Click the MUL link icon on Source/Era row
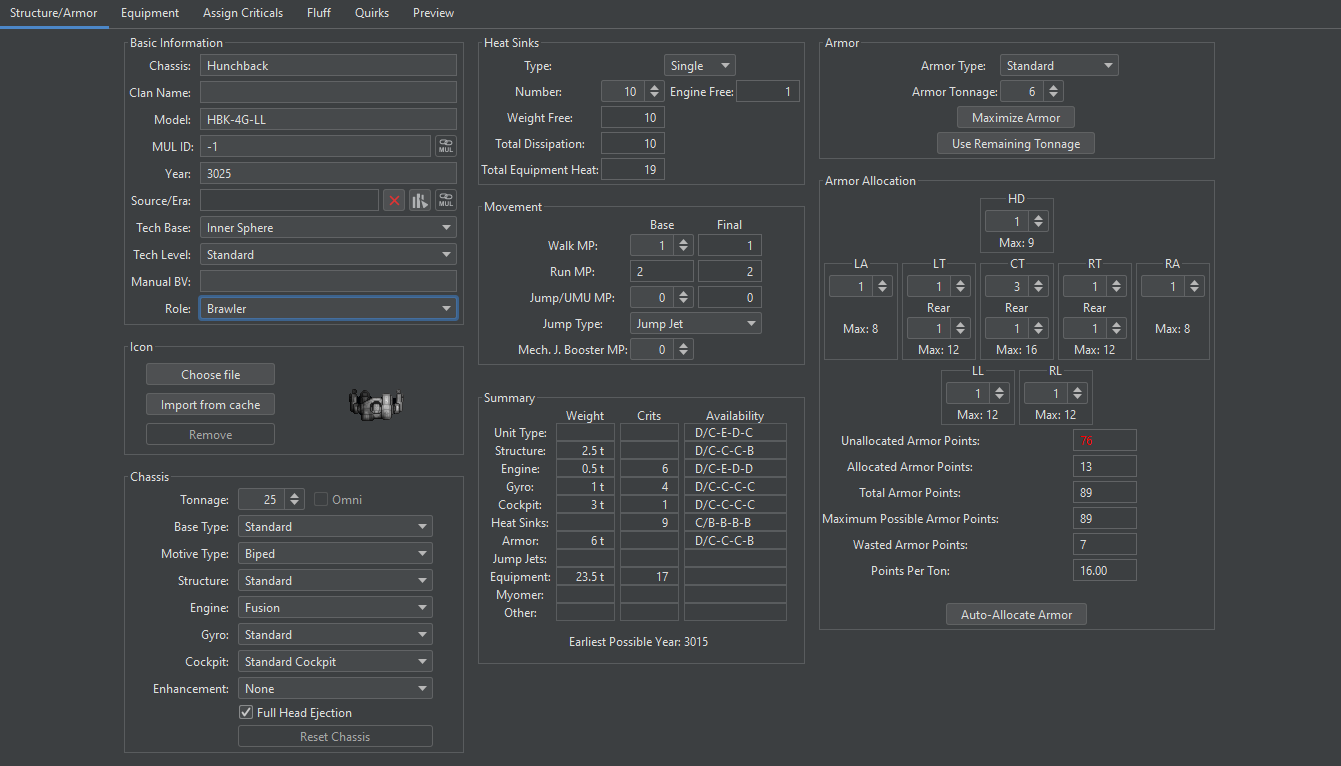This screenshot has height=766, width=1341. 446,201
